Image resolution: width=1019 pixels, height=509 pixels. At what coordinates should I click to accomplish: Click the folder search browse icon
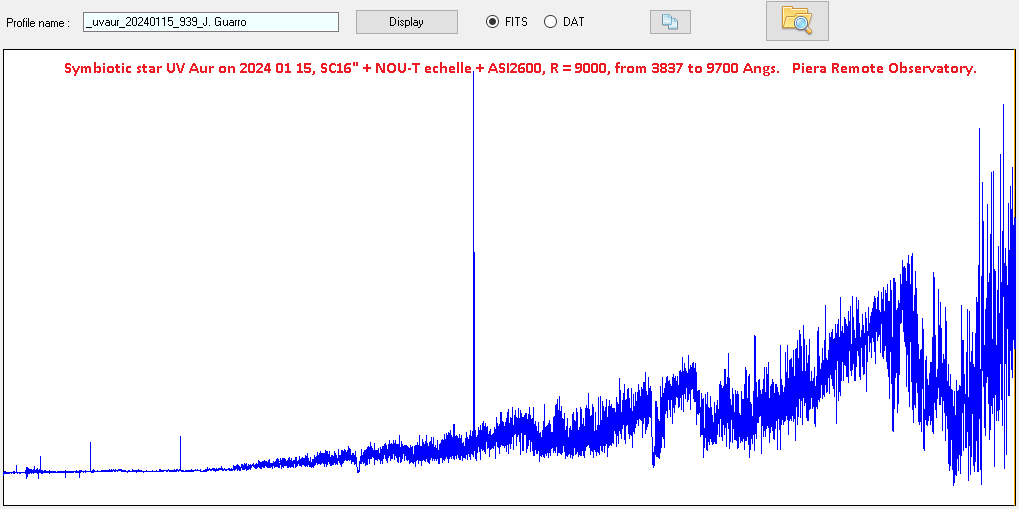pyautogui.click(x=797, y=21)
